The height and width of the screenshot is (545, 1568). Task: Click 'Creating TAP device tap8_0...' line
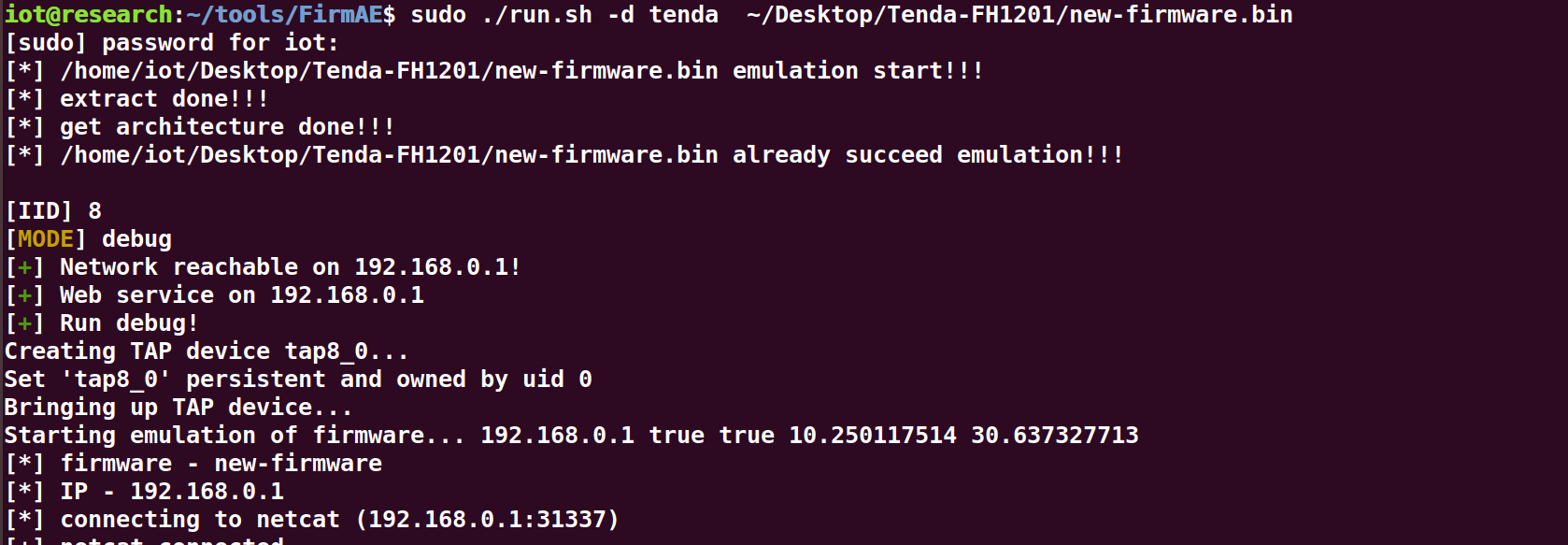tap(207, 351)
